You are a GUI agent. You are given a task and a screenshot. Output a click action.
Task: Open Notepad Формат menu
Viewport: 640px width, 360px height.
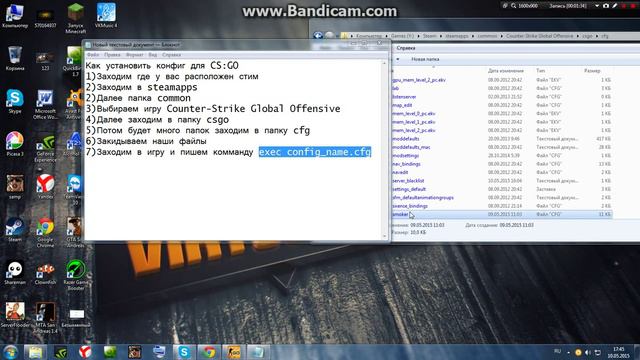click(x=134, y=55)
